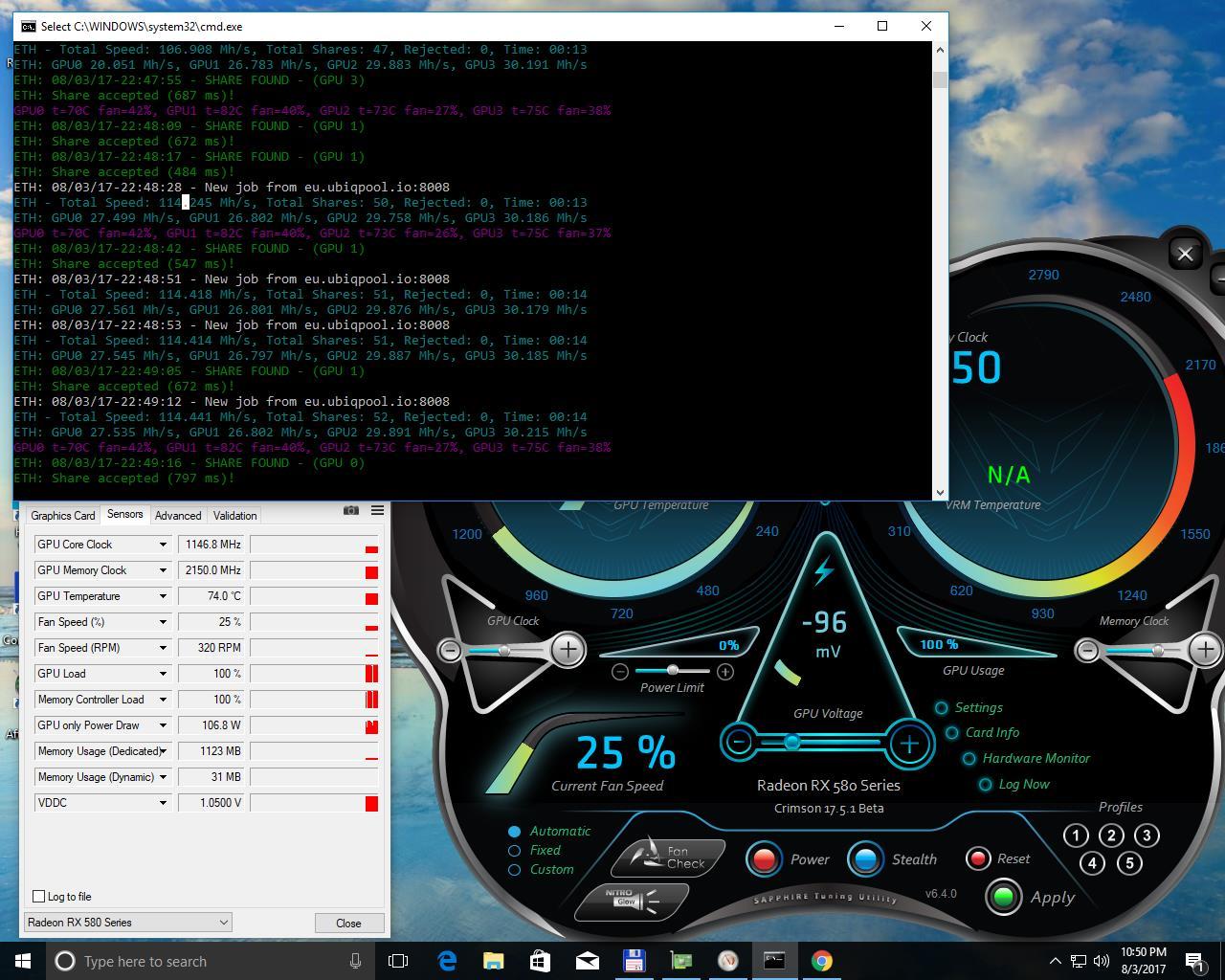This screenshot has width=1225, height=980.
Task: Expand the VDDC sensor dropdown
Action: (163, 803)
